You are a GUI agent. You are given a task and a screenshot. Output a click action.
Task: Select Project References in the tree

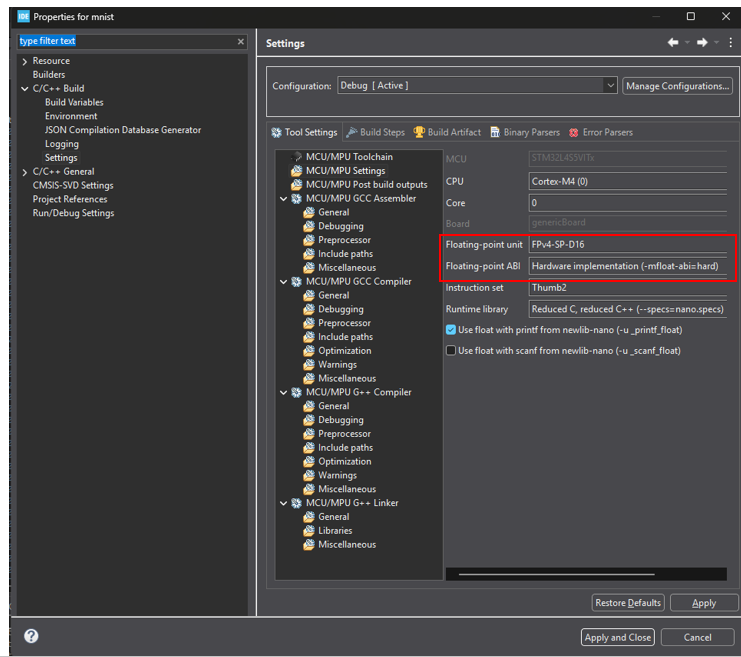click(70, 199)
